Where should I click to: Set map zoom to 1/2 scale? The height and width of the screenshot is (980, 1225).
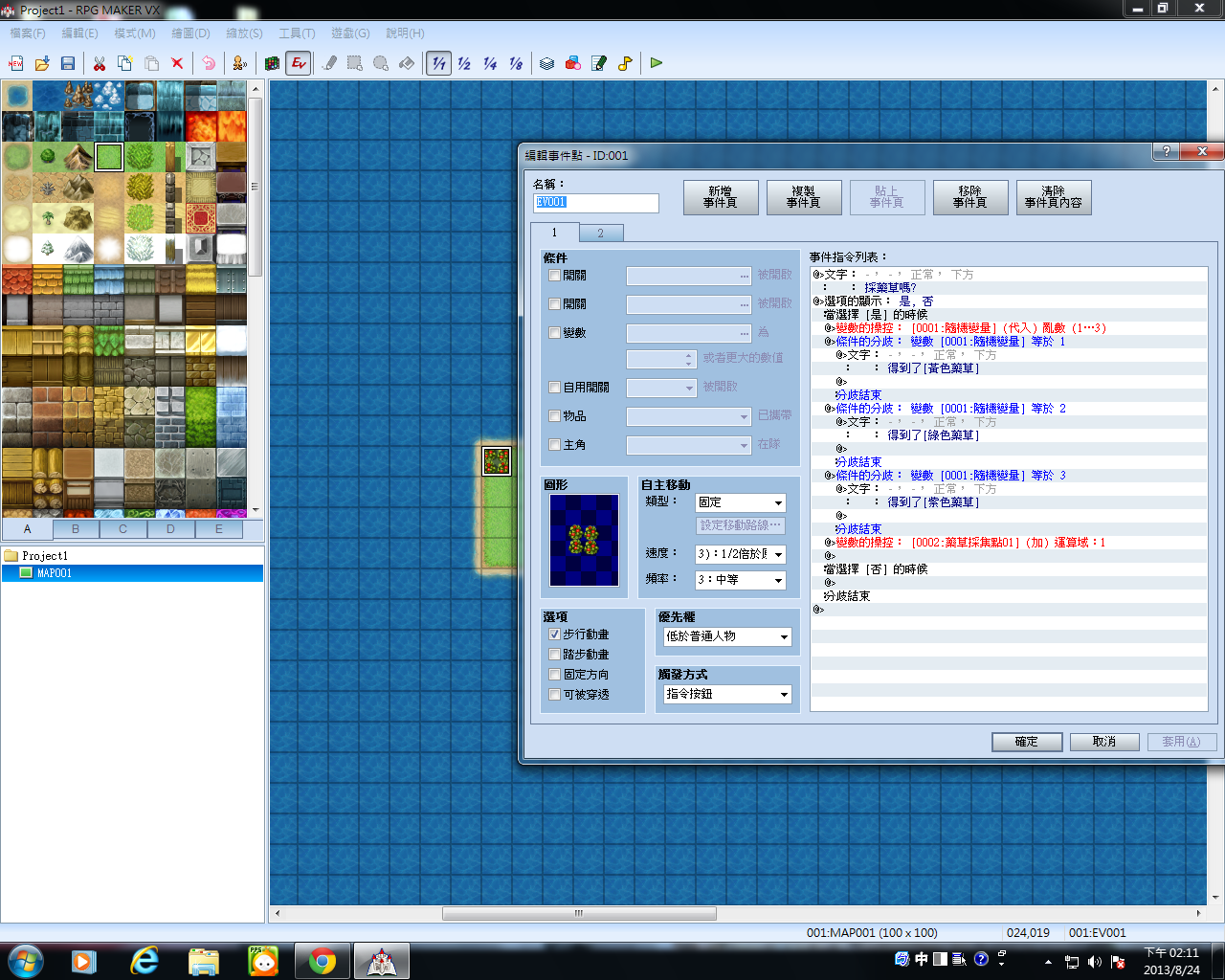[464, 63]
